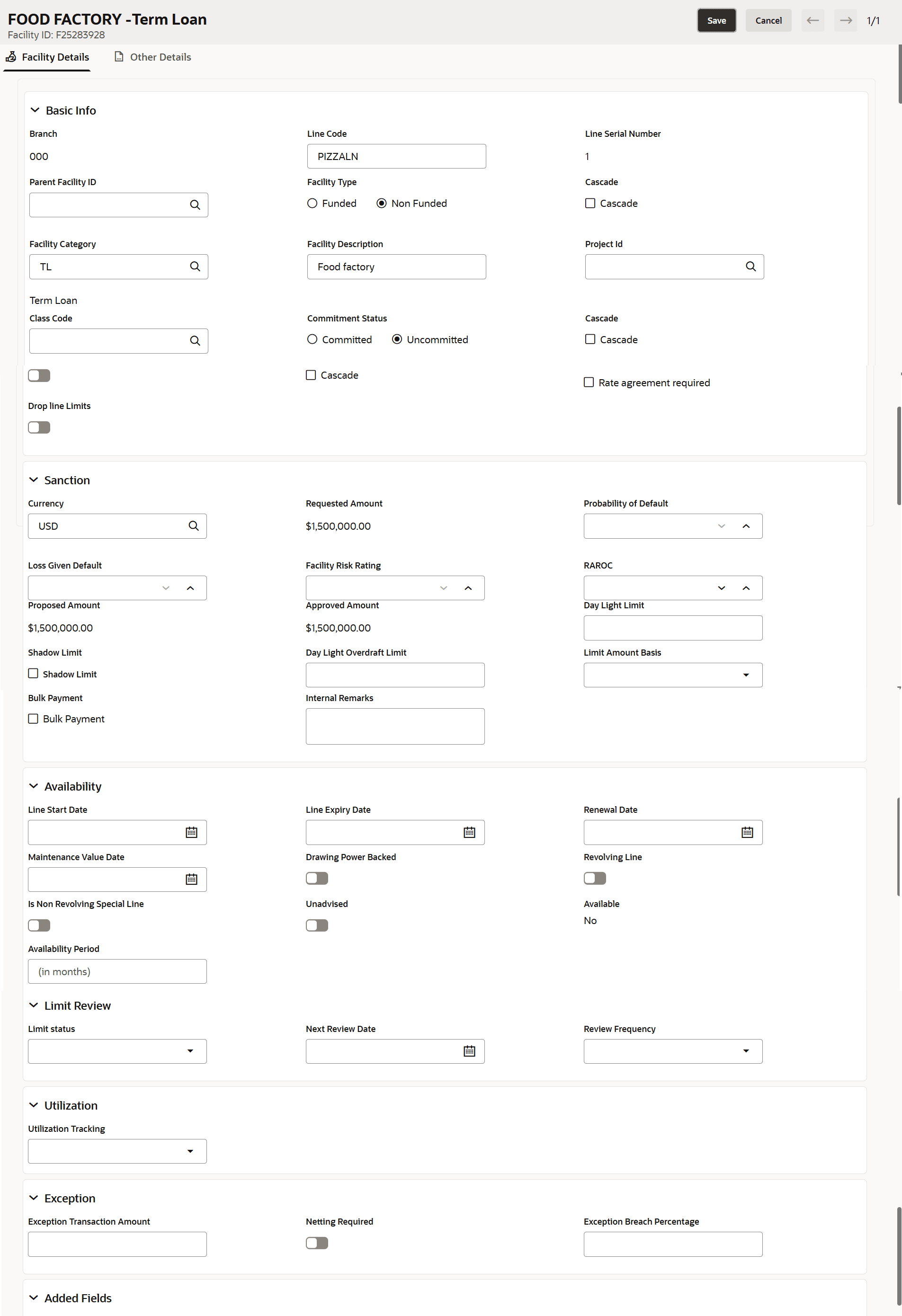902x1316 pixels.
Task: Open Renewal Date calendar picker
Action: [748, 832]
